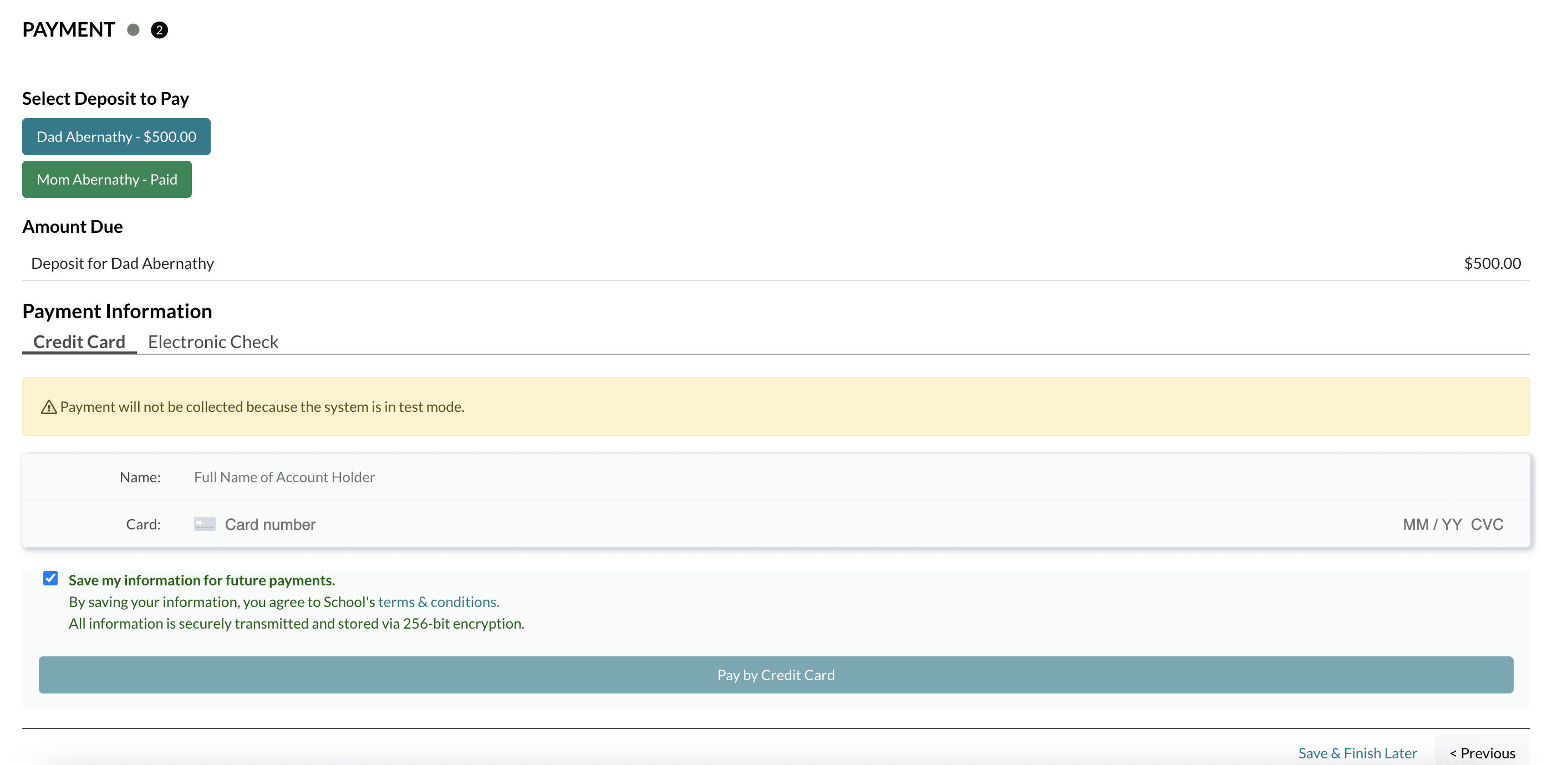Viewport: 1568px width, 765px height.
Task: Click the CVC security code field
Action: coord(1486,524)
